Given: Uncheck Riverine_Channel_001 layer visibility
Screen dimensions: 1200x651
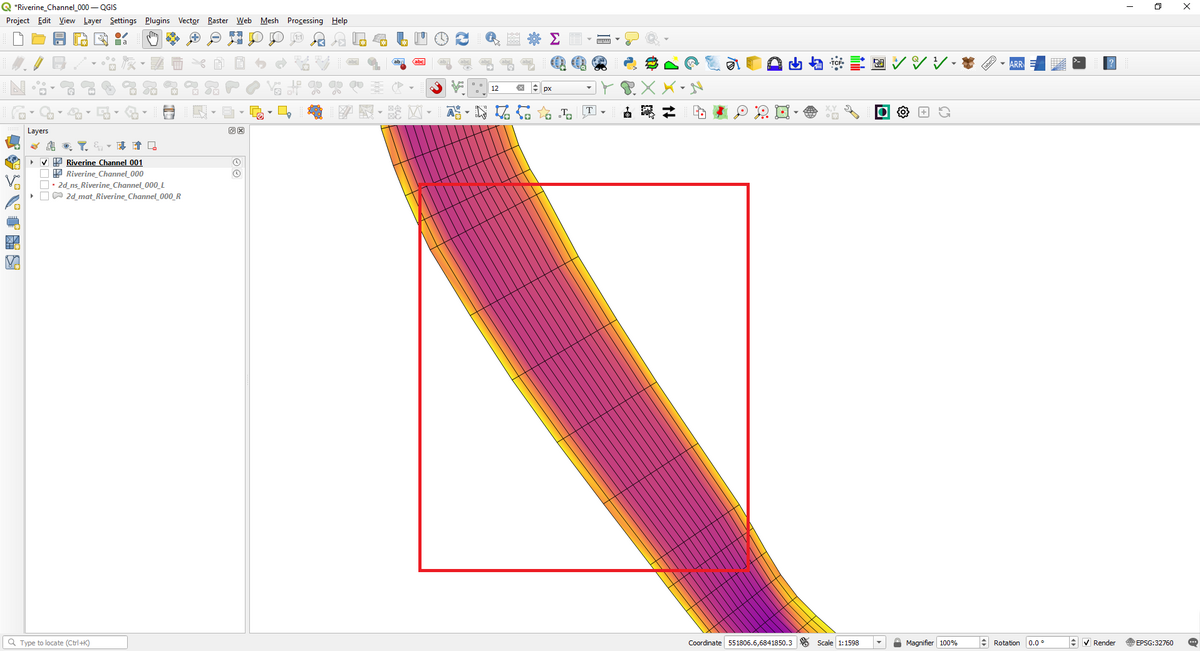Looking at the screenshot, I should (44, 162).
